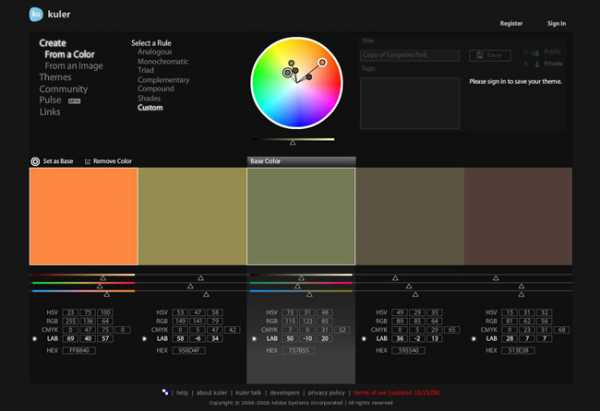Select the LAB radio button under the orange swatch
Image resolution: width=600 pixels, height=411 pixels.
(34, 339)
